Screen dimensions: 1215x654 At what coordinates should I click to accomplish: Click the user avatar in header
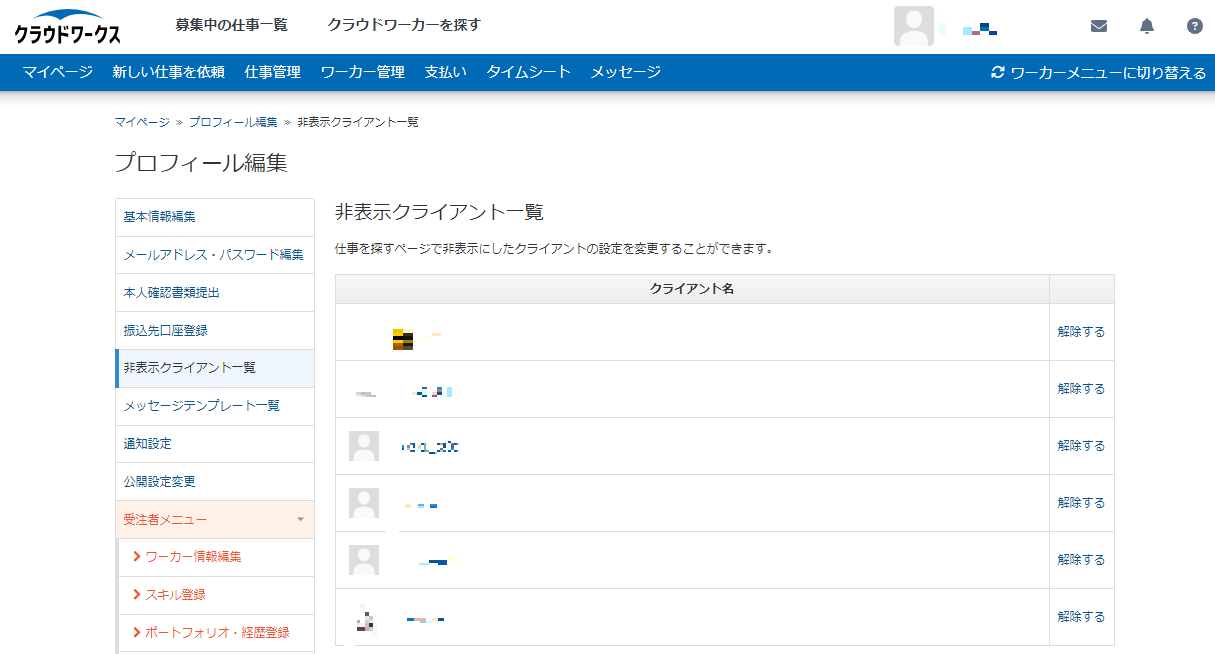point(913,26)
